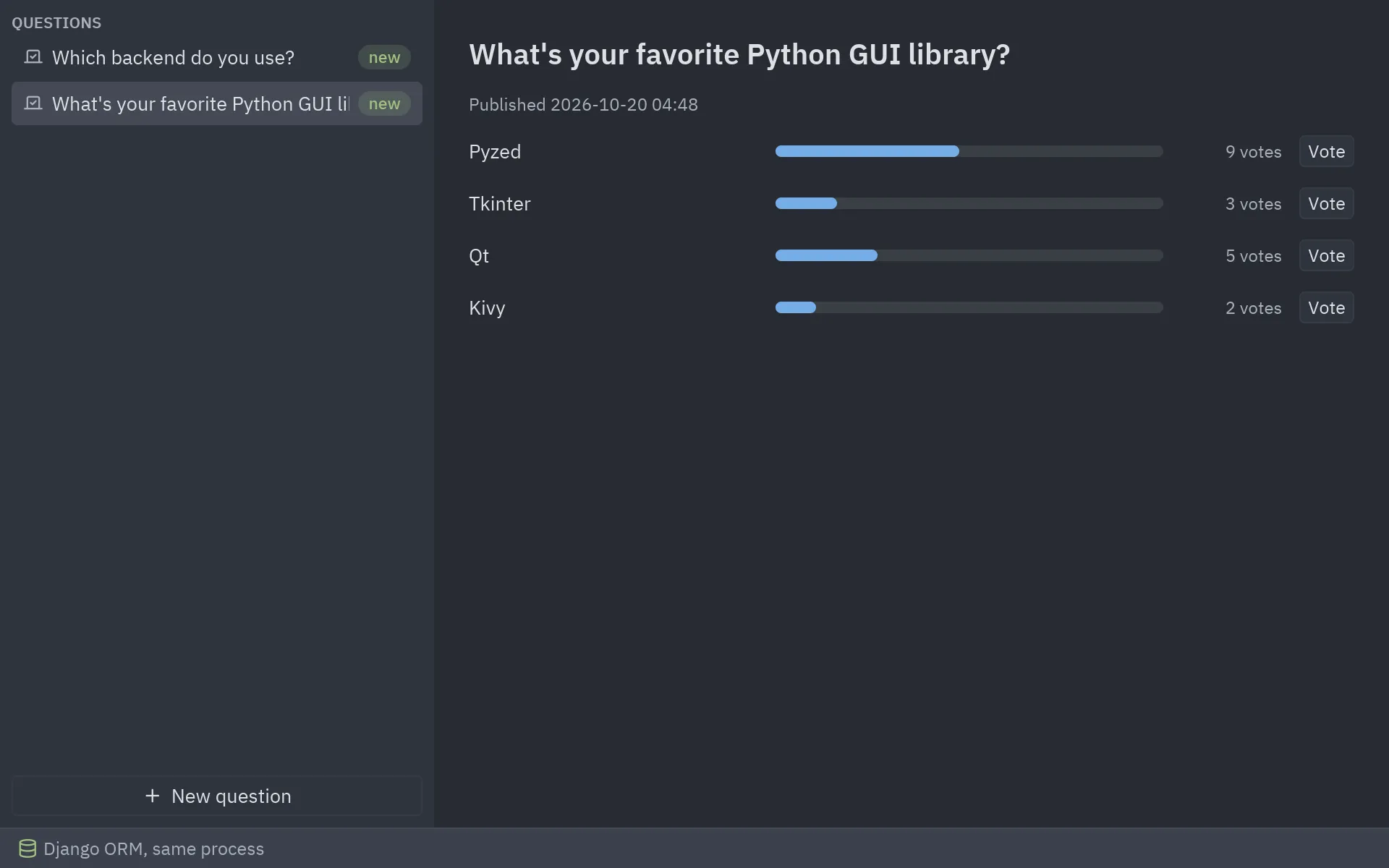Vote for Pyzed

coord(1326,151)
